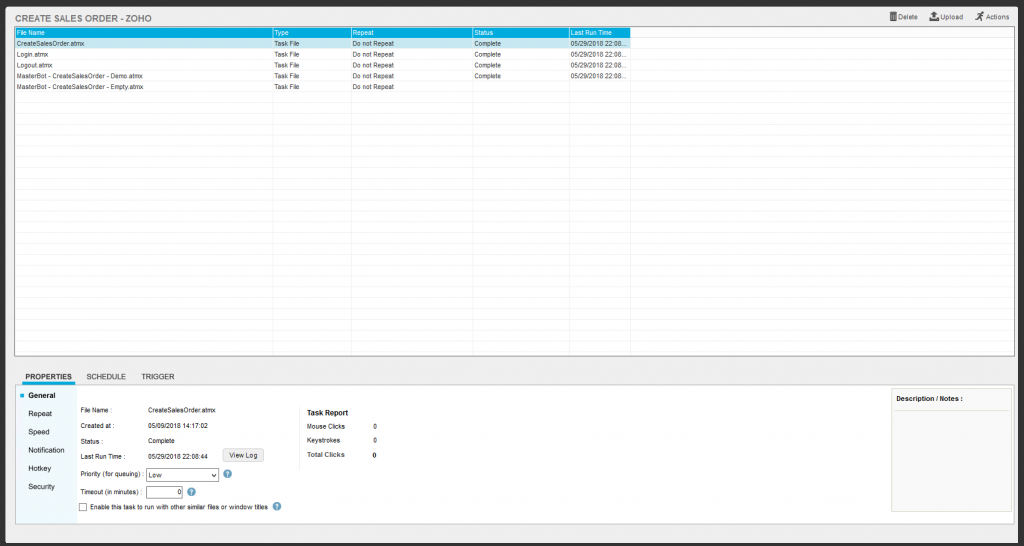Viewport: 1024px width, 546px height.
Task: Open help icon beside Timeout field
Action: click(191, 492)
